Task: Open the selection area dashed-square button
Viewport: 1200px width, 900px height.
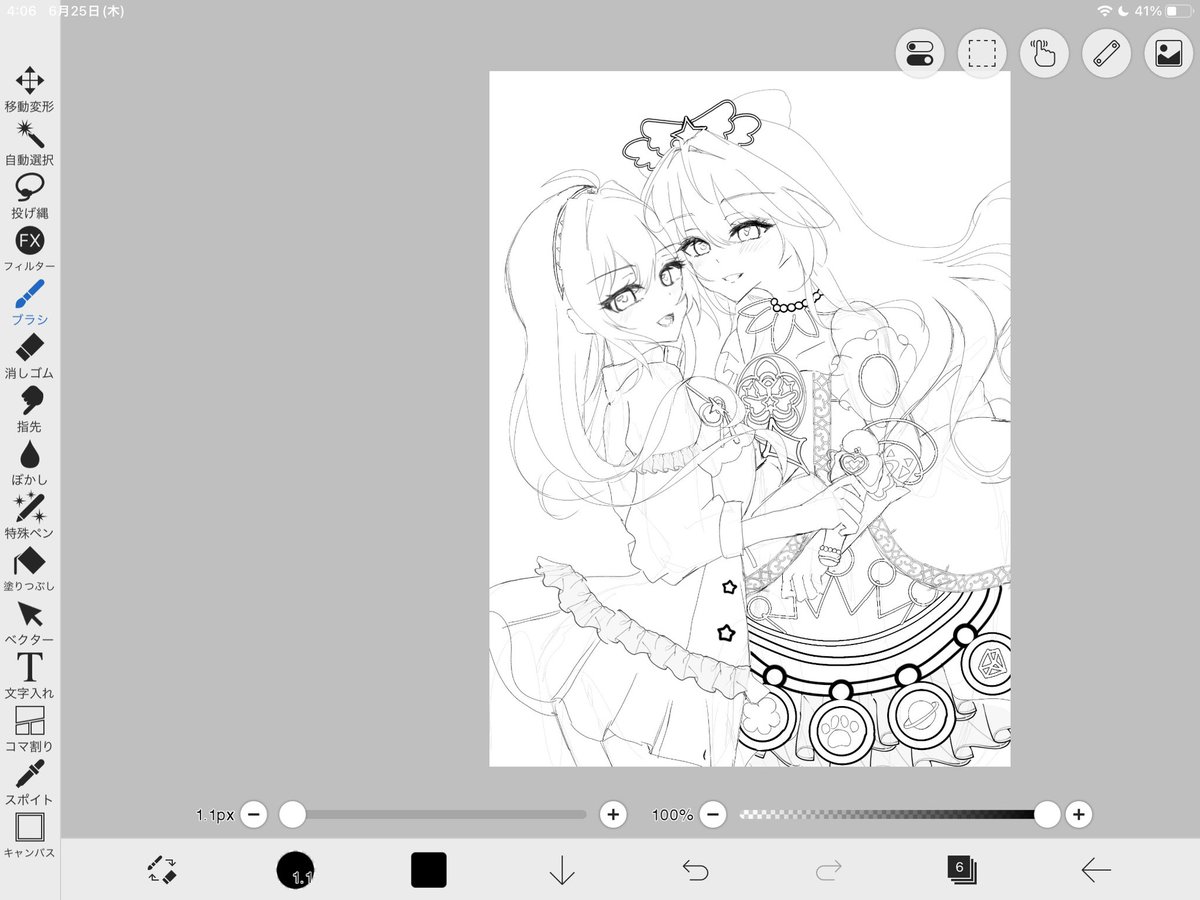Action: click(982, 54)
